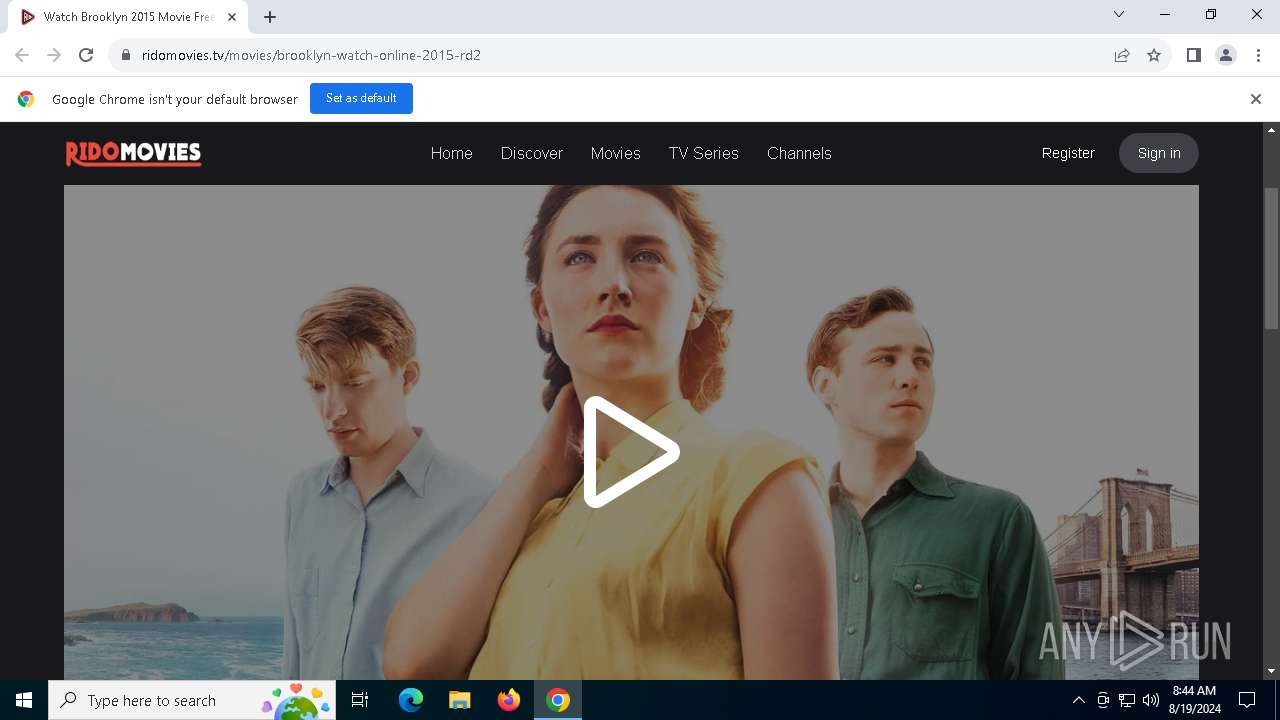Open the volume control in the tray
This screenshot has width=1280, height=720.
[1151, 700]
